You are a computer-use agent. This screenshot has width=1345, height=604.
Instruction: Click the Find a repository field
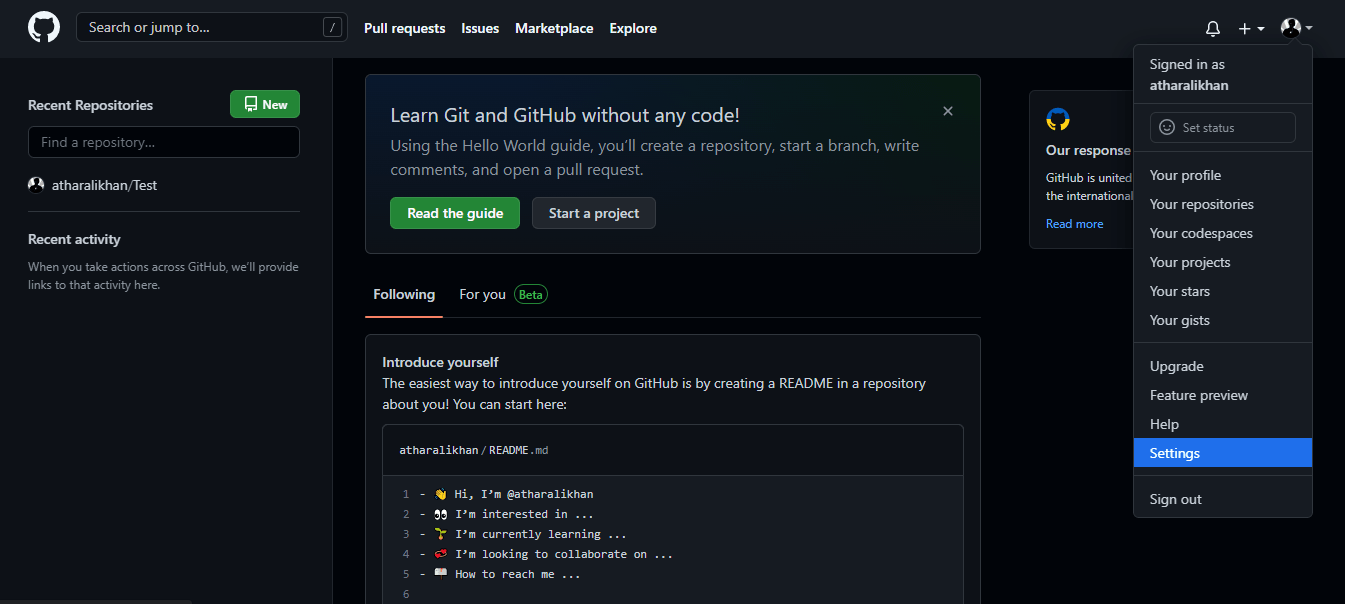(164, 142)
